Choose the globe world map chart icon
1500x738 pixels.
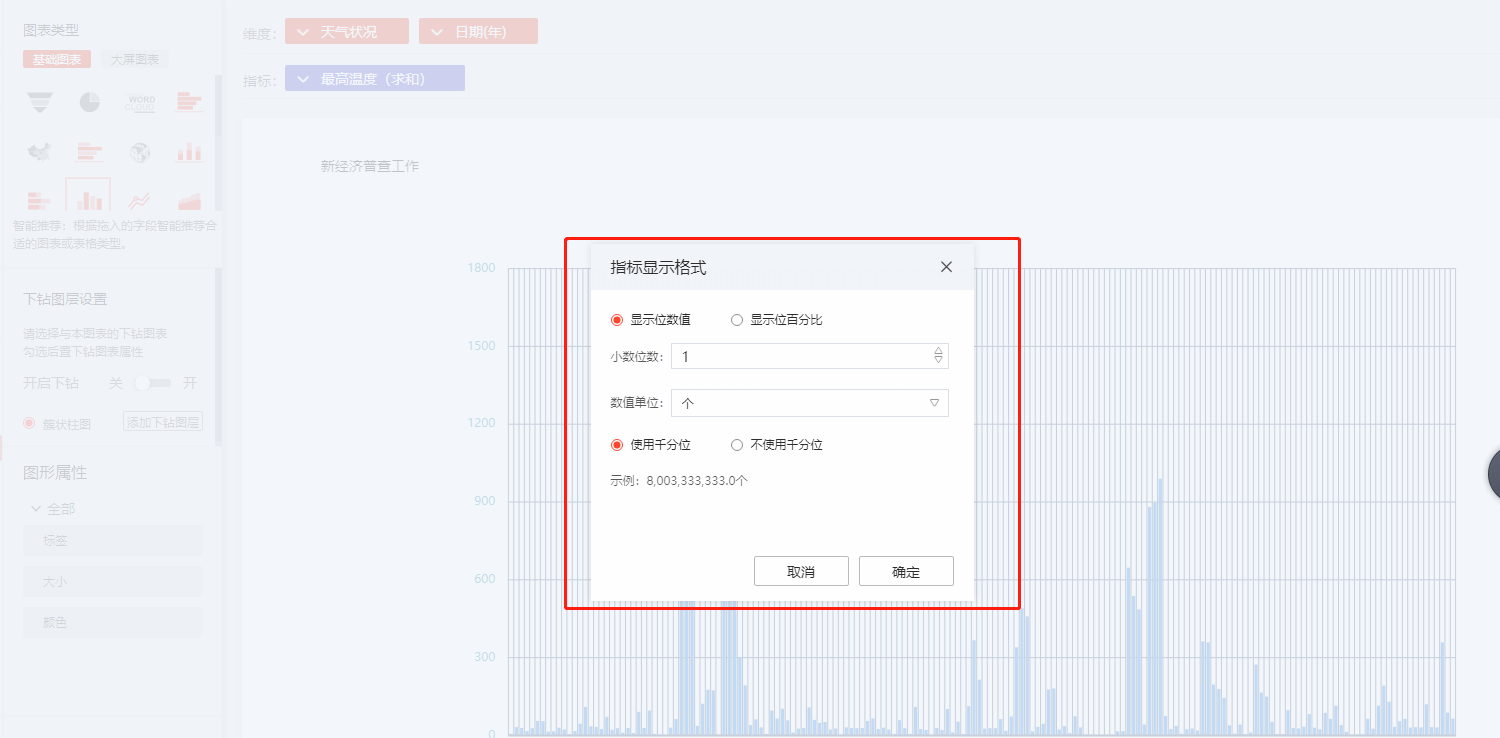tap(140, 152)
